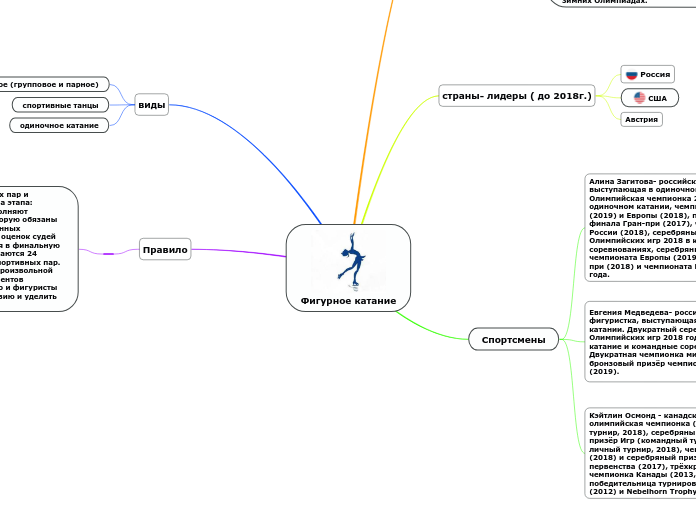Select the 'Австрия' node
The width and height of the screenshot is (696, 520).
click(x=641, y=119)
